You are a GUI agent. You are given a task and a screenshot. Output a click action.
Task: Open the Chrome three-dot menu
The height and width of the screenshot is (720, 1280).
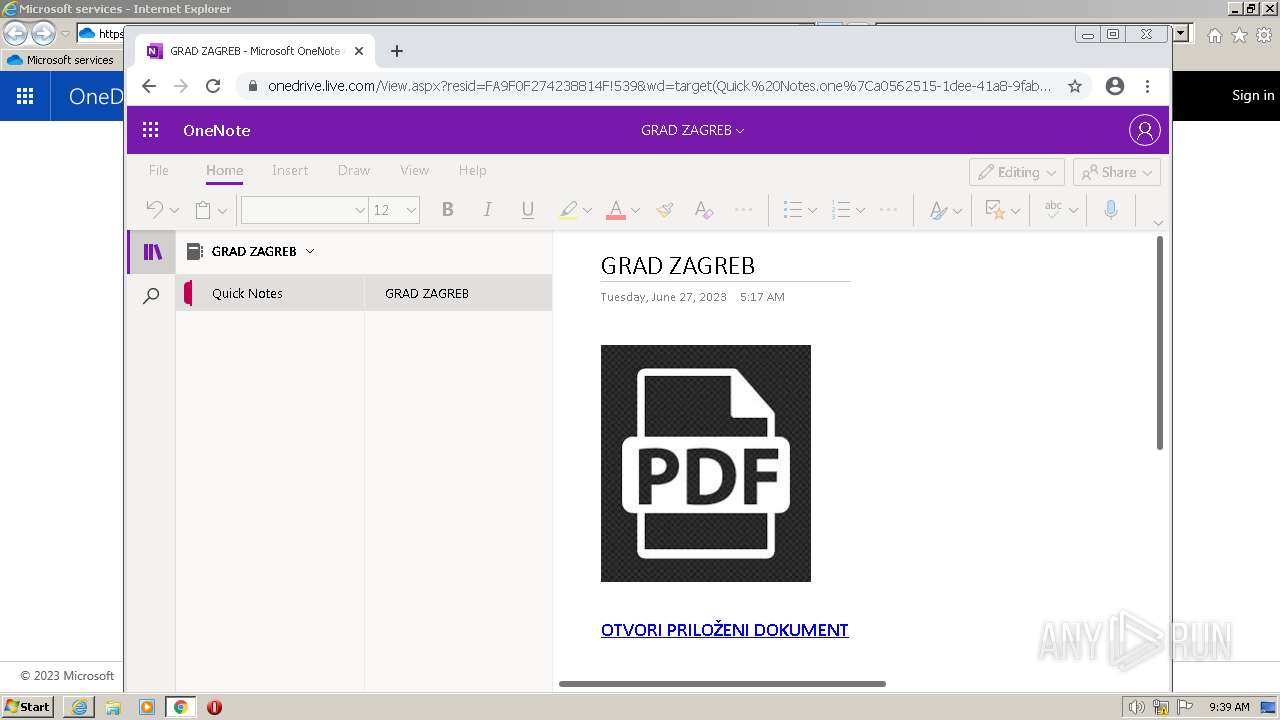(1147, 86)
